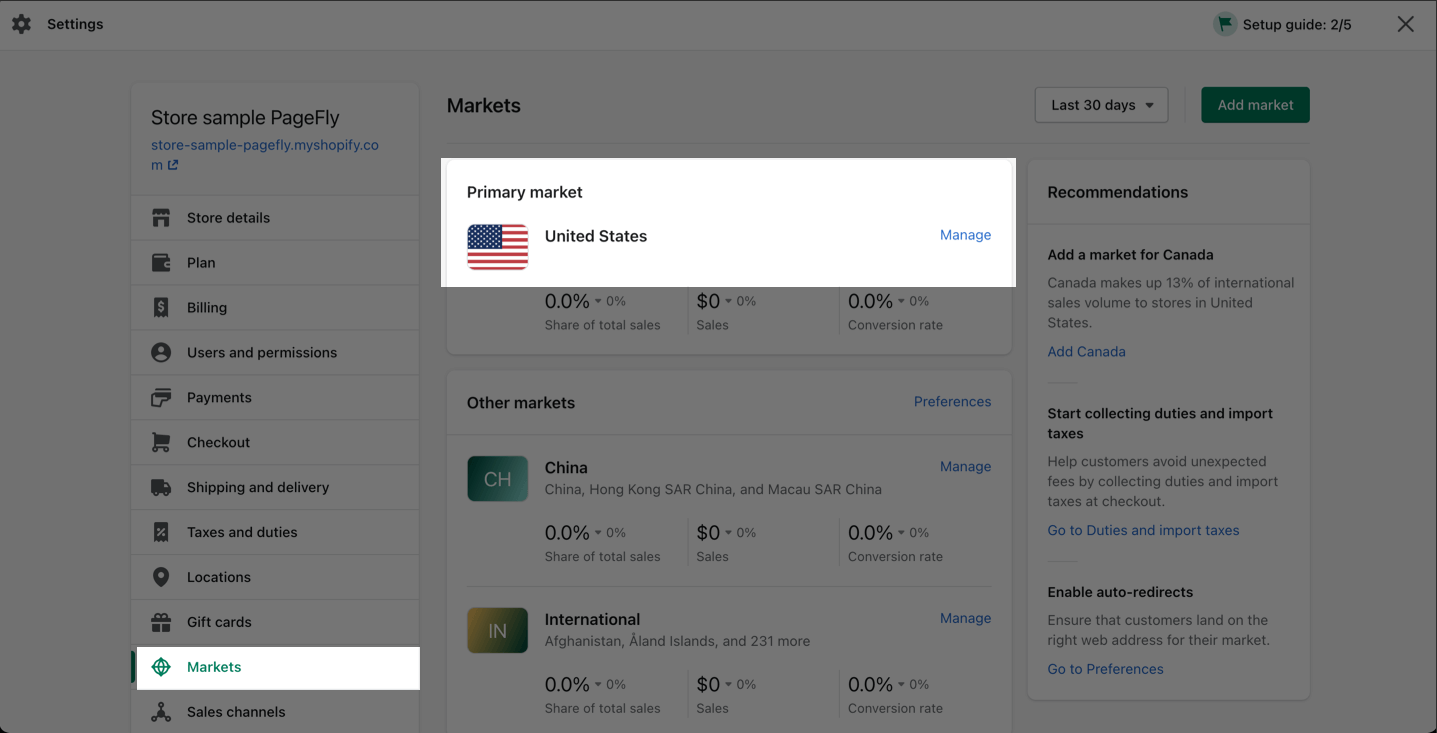Open the Last 30 days dropdown

1101,105
